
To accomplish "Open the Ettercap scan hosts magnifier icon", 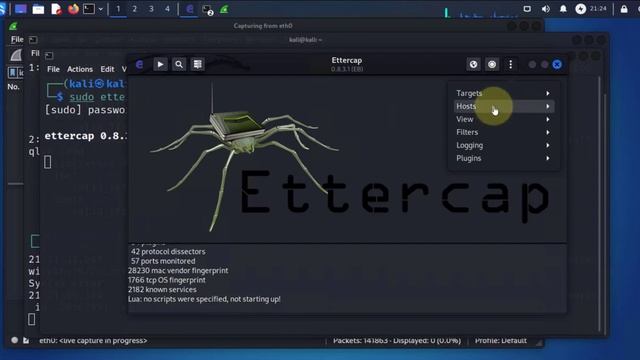I will (179, 64).
